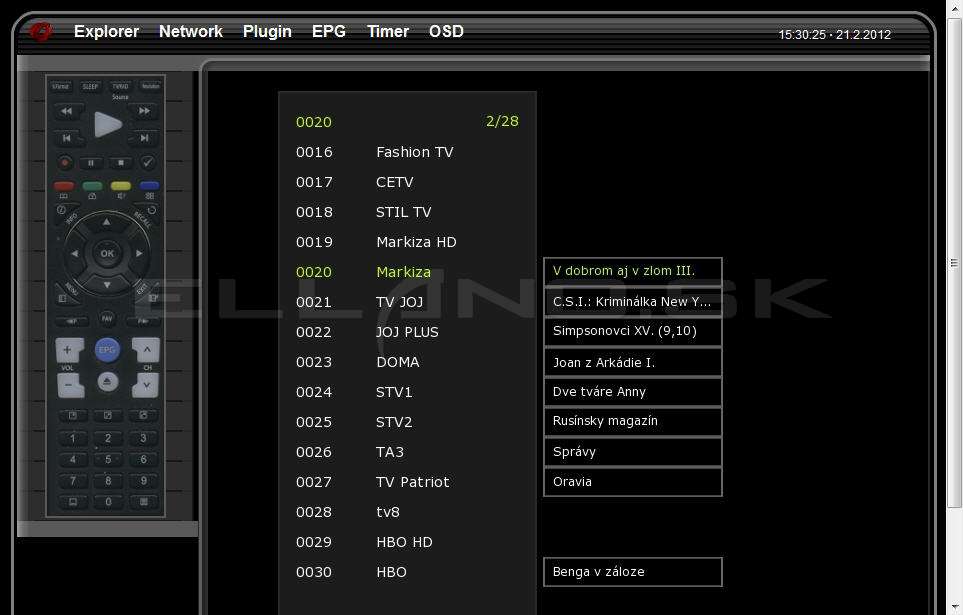Select highlighted channel 0020 Markiza
This screenshot has height=615, width=963.
(407, 272)
